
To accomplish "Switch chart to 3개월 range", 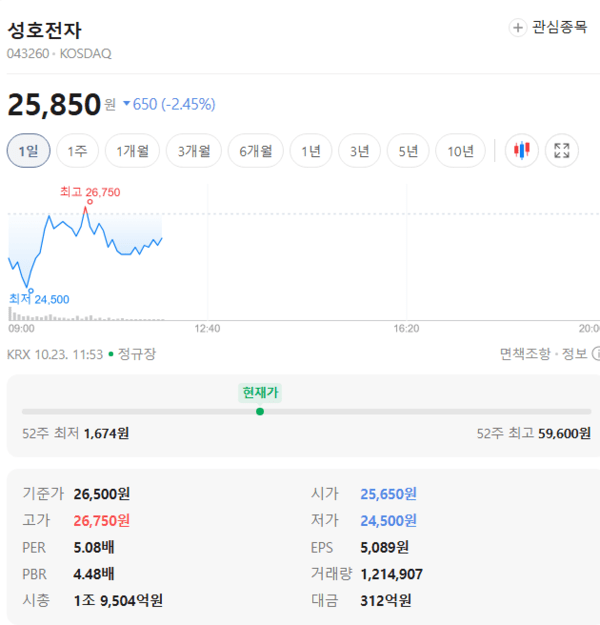I will 194,151.
